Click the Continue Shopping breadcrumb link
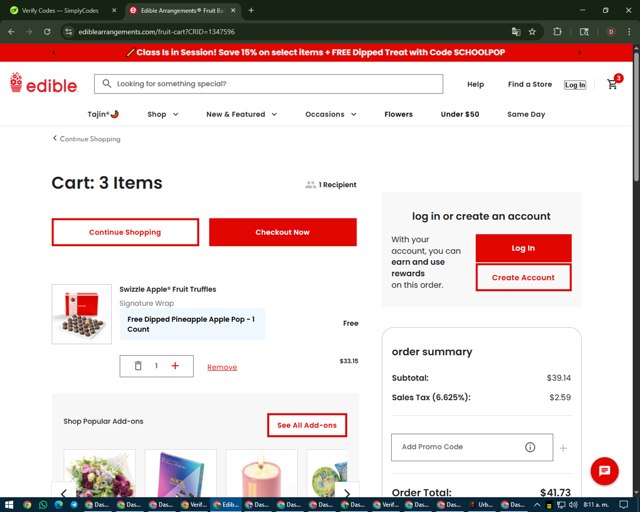Image resolution: width=640 pixels, height=512 pixels. 87,139
